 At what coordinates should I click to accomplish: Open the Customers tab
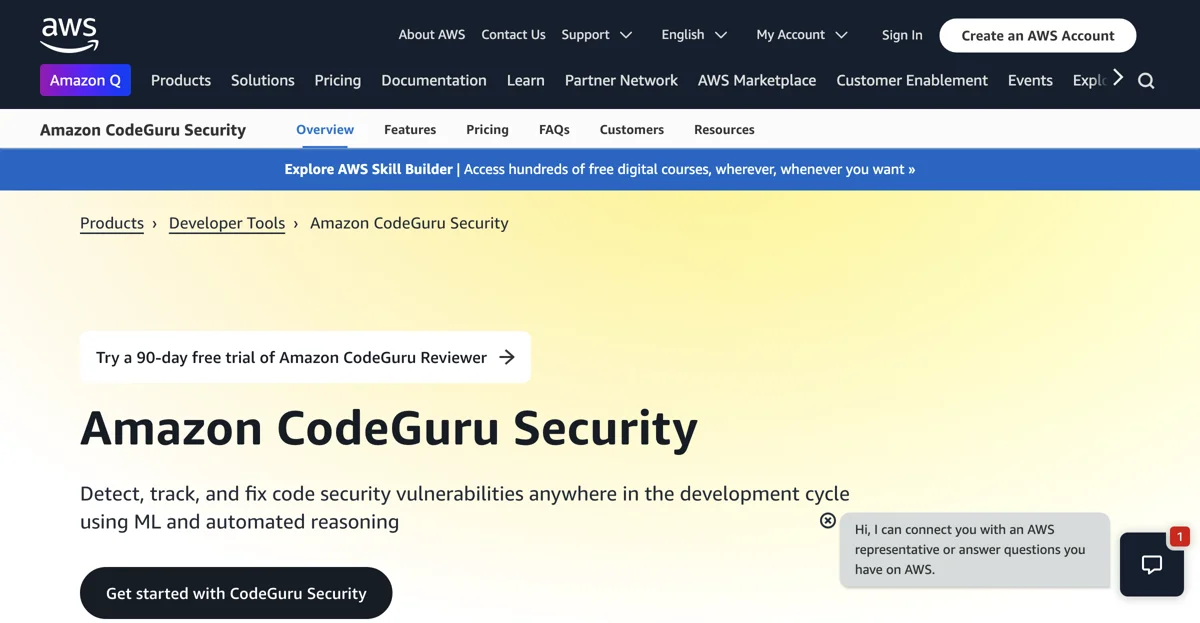[632, 129]
